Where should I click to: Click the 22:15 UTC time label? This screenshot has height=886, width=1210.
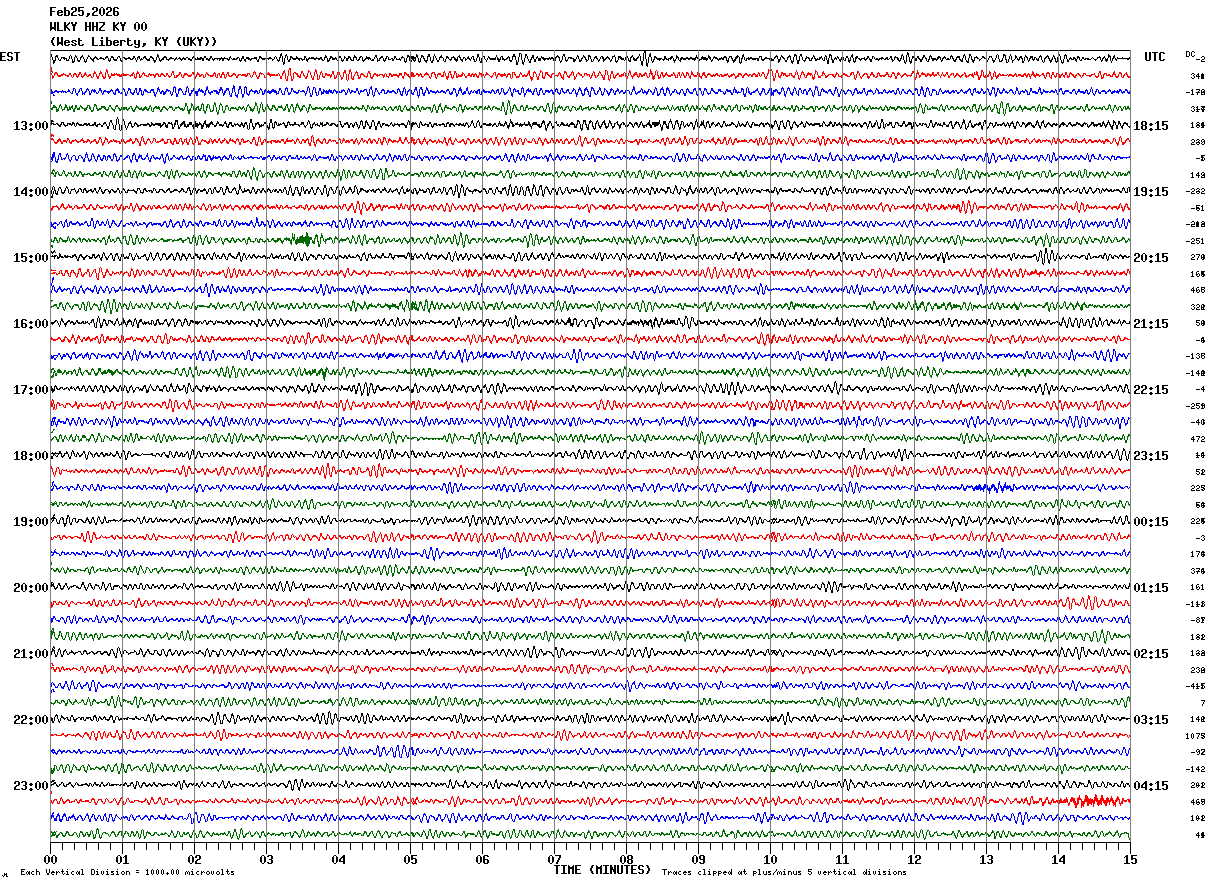(1151, 390)
